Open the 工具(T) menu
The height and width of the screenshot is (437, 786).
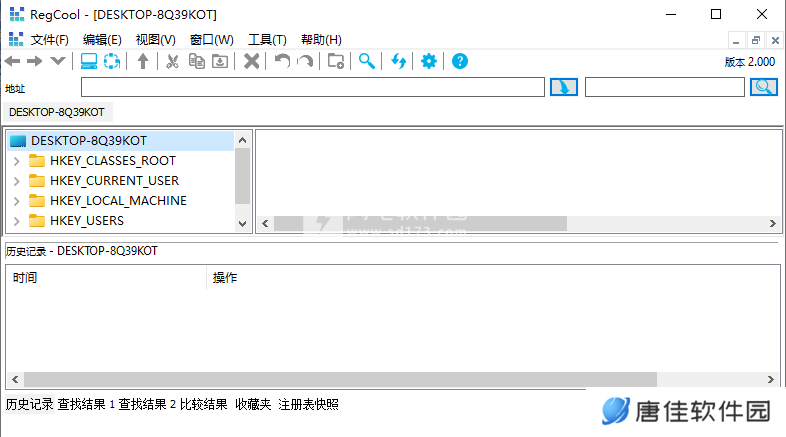pos(267,40)
